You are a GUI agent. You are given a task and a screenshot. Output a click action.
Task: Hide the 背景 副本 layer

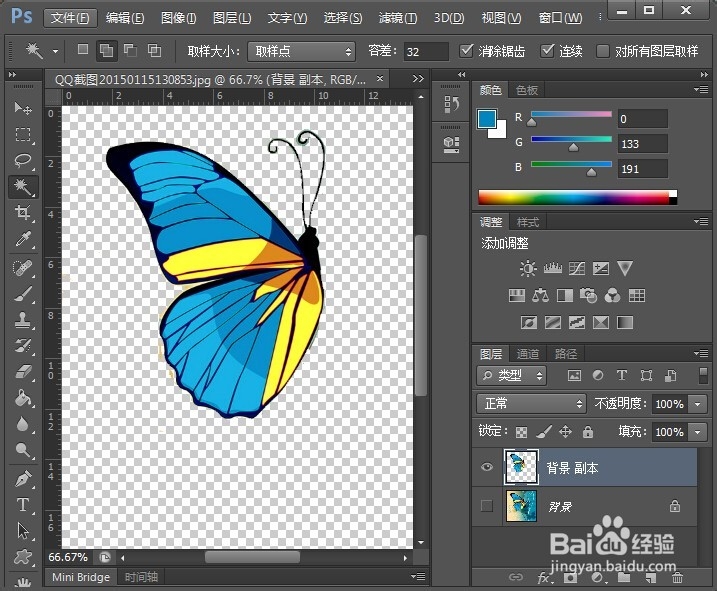(x=487, y=467)
